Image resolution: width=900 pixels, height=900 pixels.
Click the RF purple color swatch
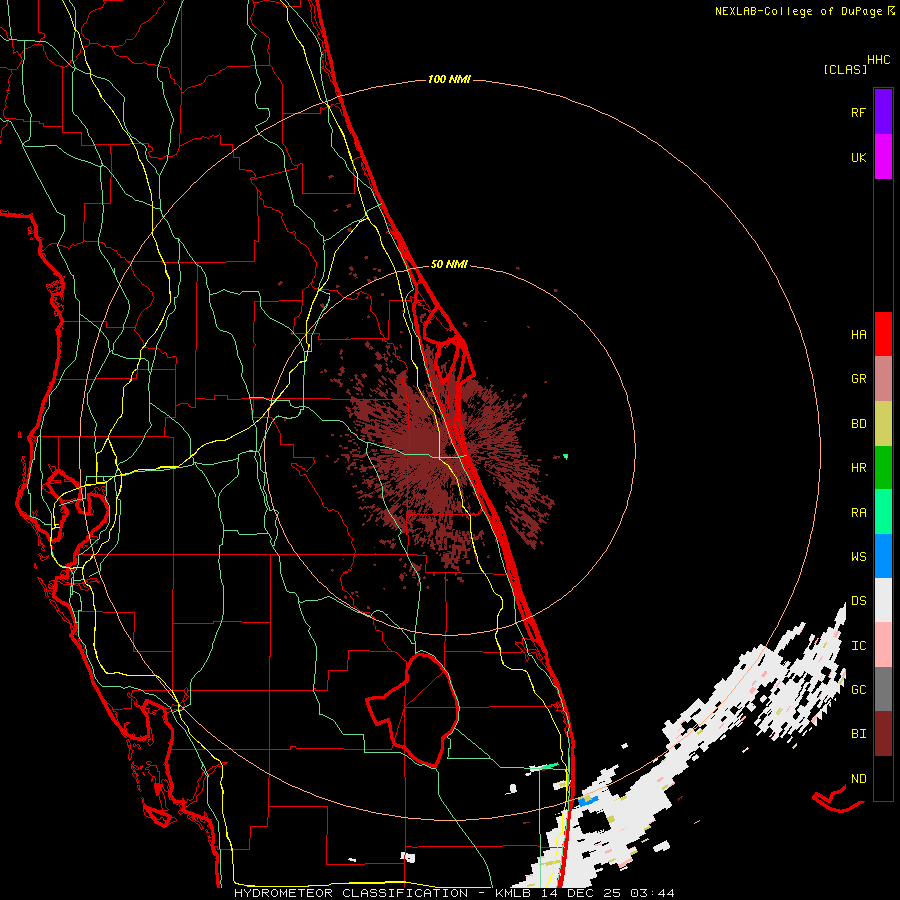pos(883,112)
